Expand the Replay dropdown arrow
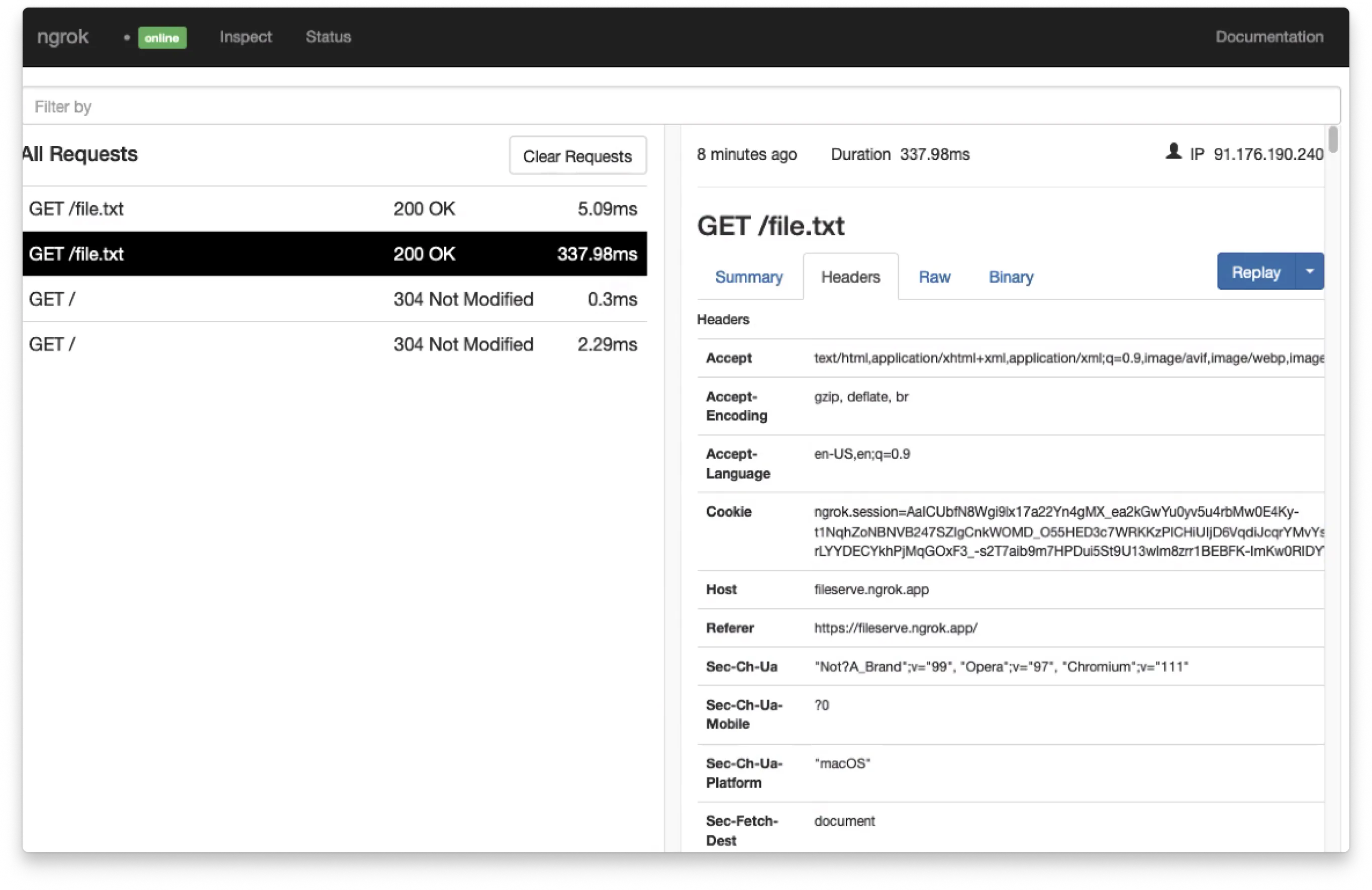Viewport: 1372px width, 890px height. pos(1309,272)
